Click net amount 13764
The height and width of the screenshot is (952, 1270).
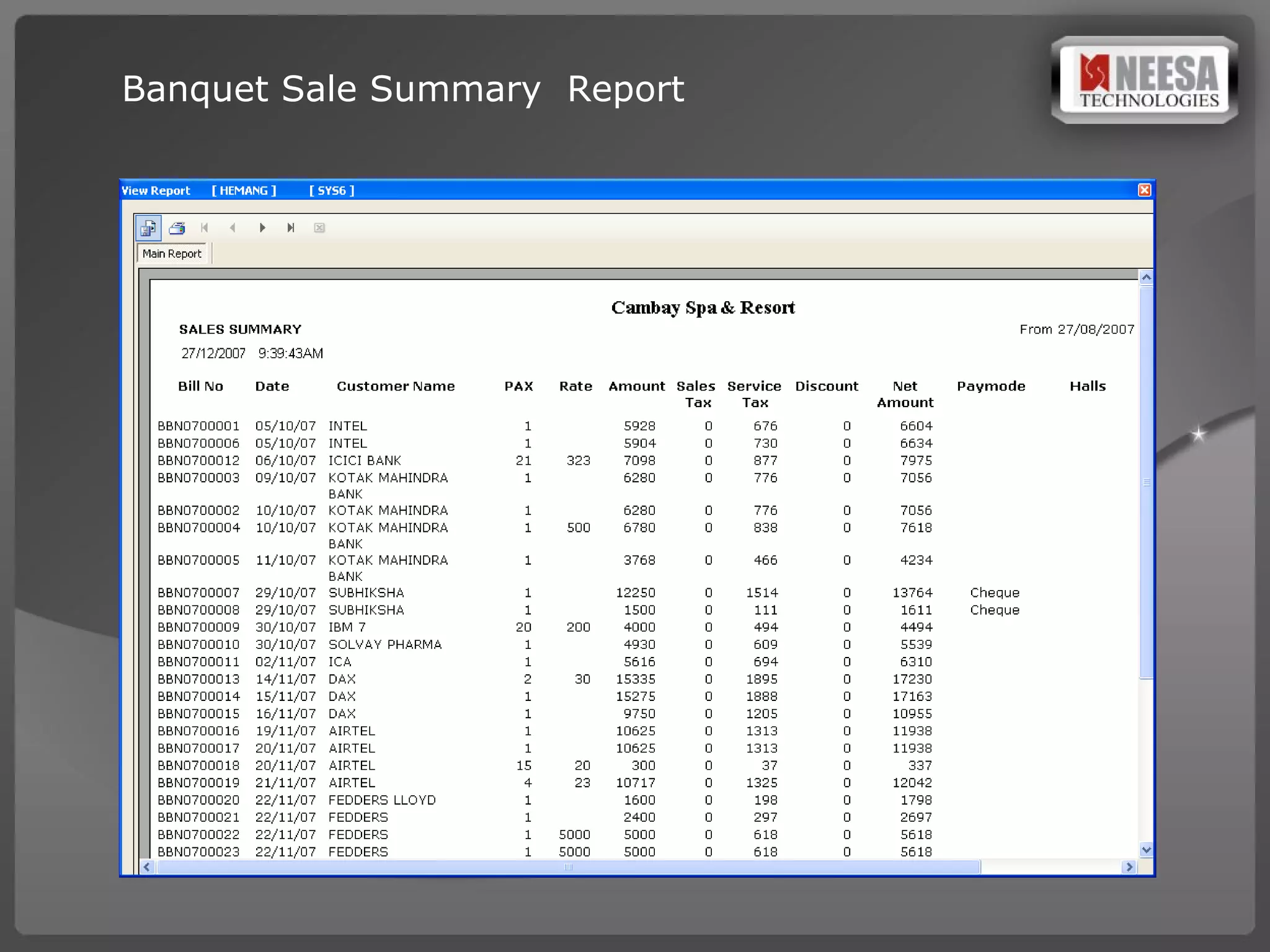click(x=912, y=593)
